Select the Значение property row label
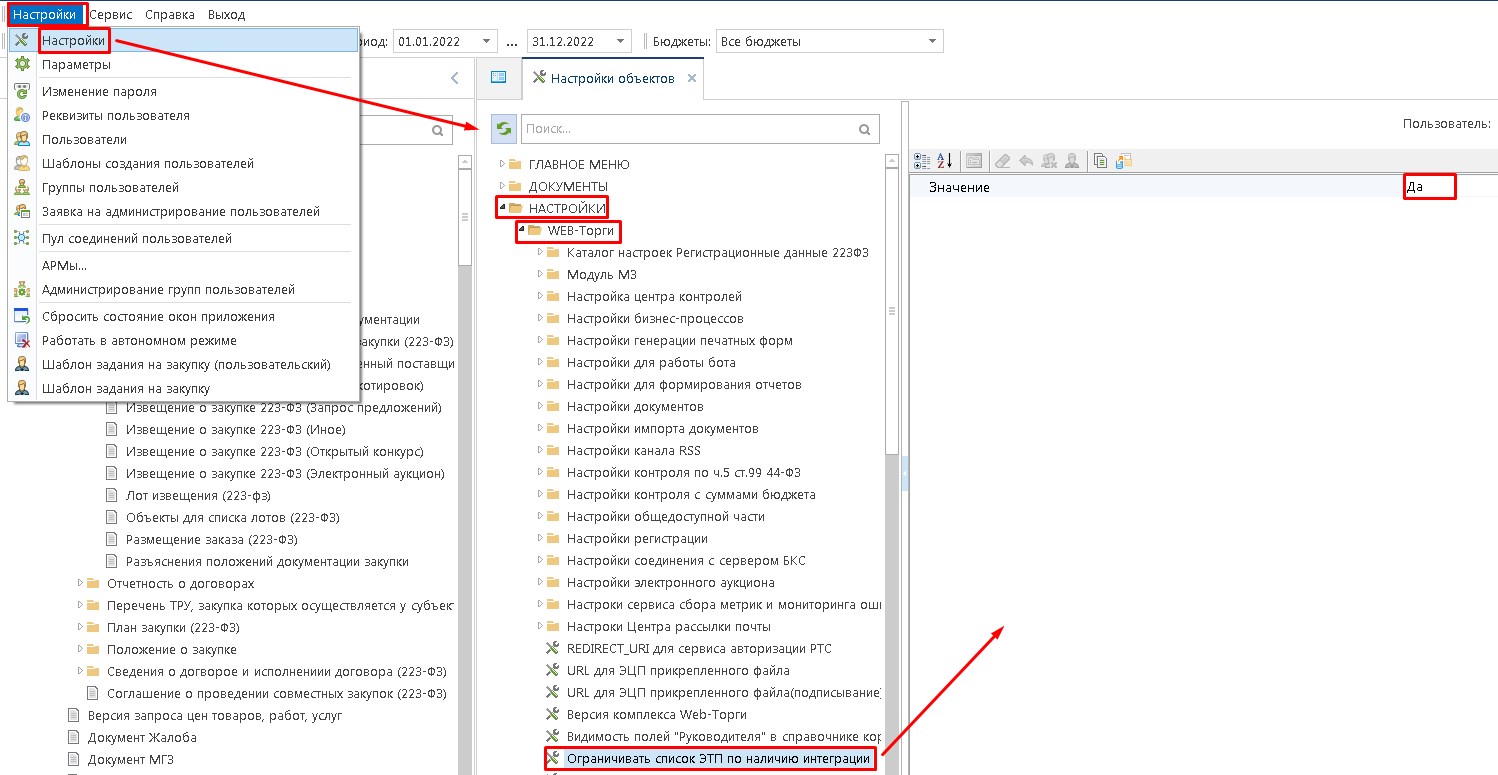Viewport: 1498px width, 775px height. pos(959,187)
